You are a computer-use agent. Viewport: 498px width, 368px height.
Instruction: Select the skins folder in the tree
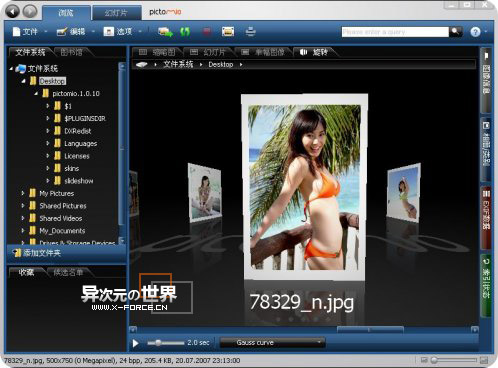coord(72,168)
